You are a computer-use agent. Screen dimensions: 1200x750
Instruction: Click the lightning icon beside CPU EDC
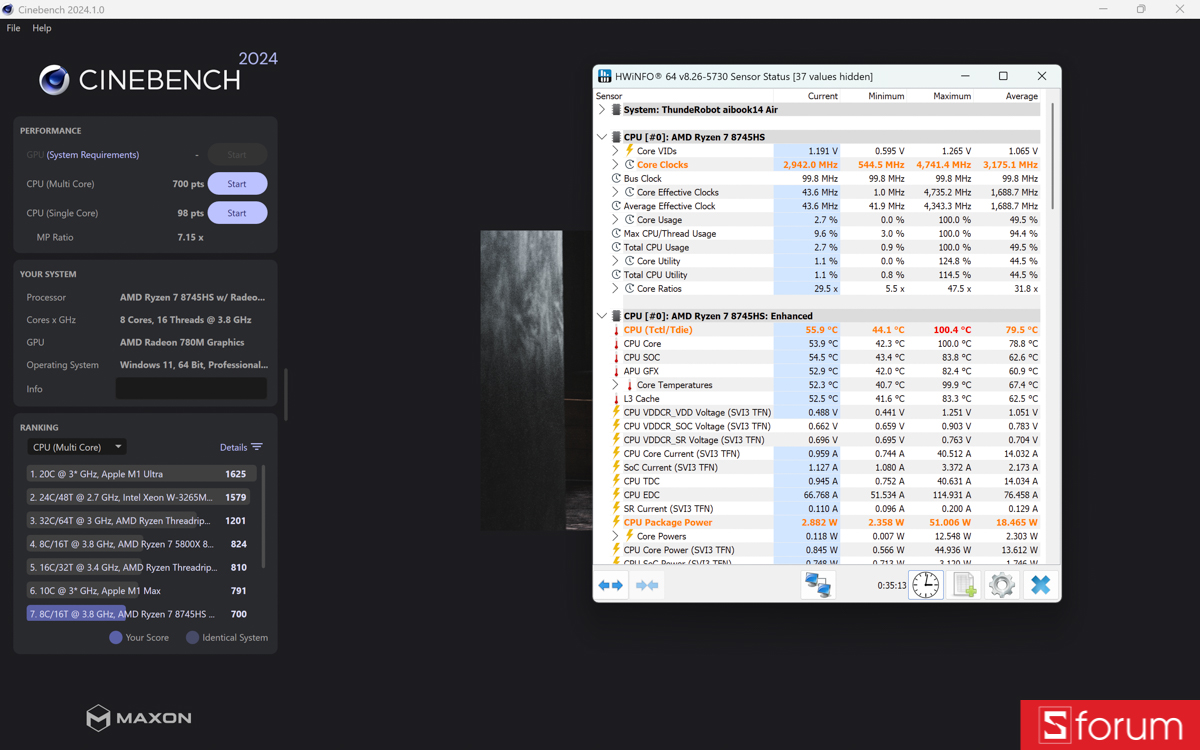(616, 495)
